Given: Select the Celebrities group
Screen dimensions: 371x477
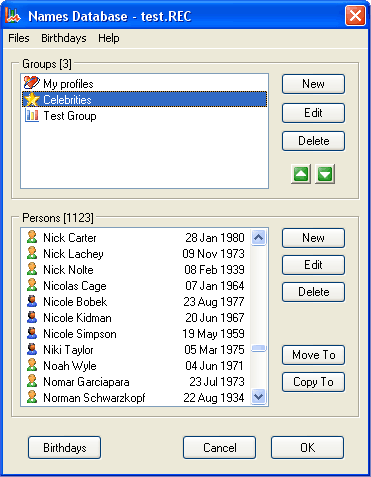Looking at the screenshot, I should [144, 99].
